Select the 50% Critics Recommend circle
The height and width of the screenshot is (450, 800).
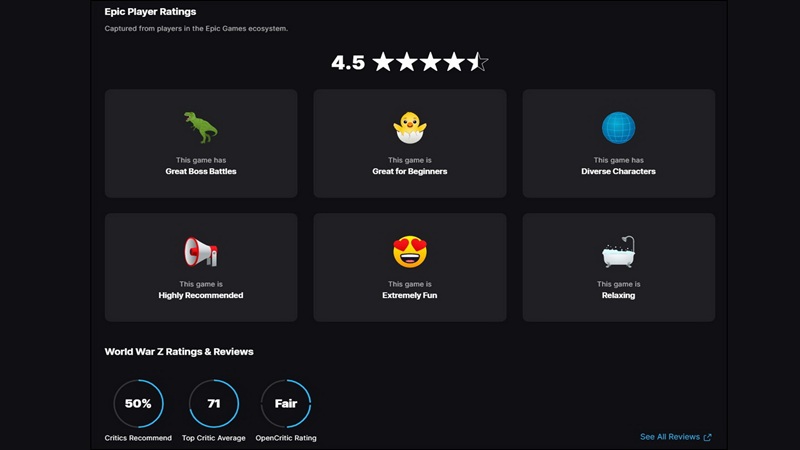click(138, 404)
